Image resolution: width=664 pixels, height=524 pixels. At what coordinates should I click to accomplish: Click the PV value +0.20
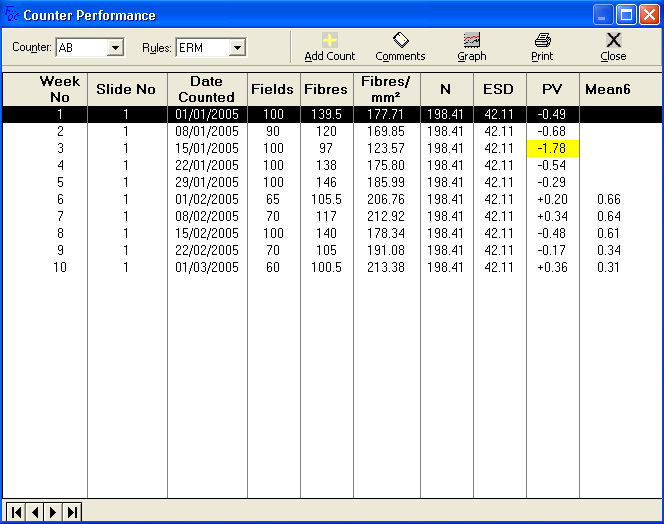click(x=553, y=199)
